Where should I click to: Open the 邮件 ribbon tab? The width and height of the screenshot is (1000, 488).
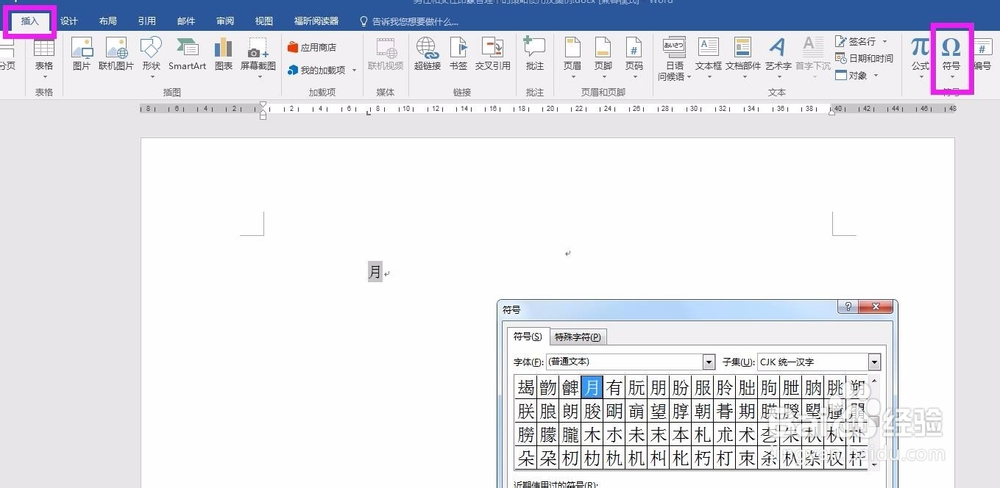click(x=186, y=21)
